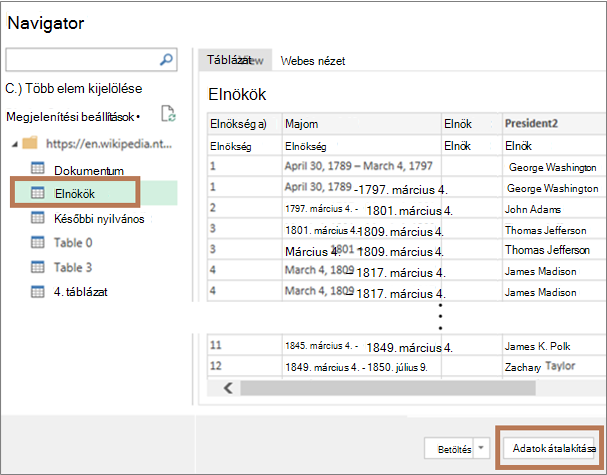Focus the Navigator search field
Image resolution: width=607 pixels, height=475 pixels.
tap(91, 60)
